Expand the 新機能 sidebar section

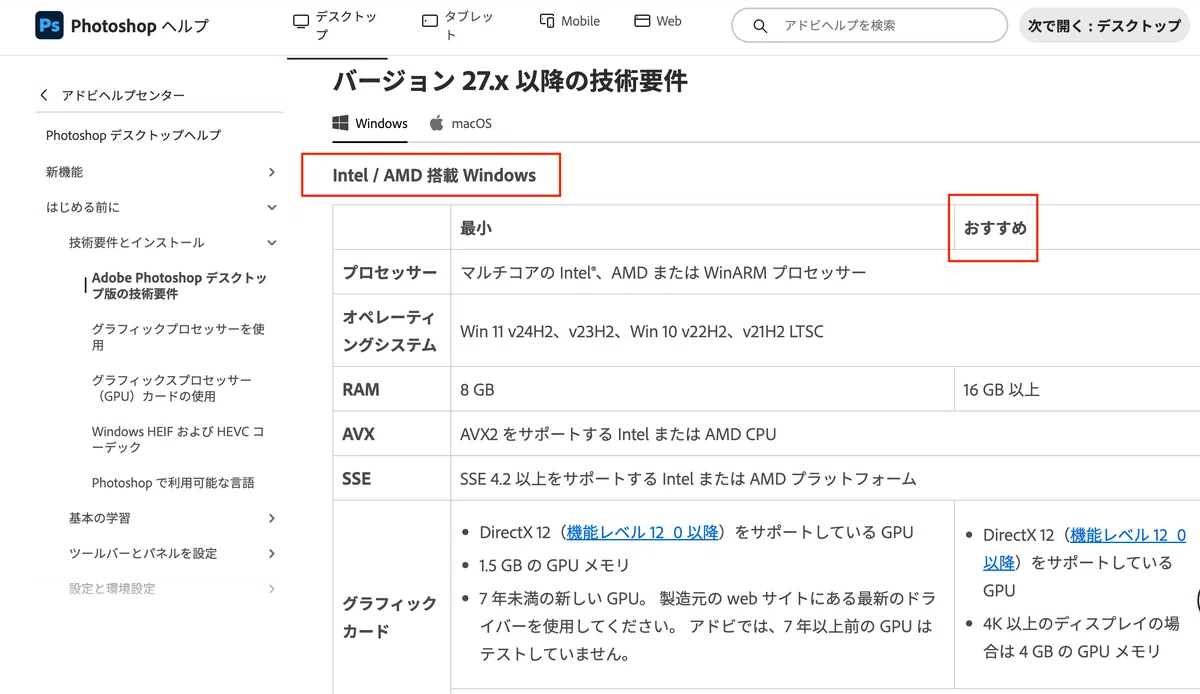[x=272, y=172]
